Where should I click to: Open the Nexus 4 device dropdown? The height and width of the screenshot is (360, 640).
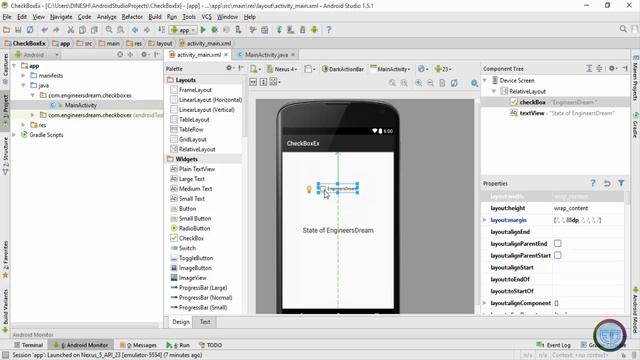click(282, 69)
